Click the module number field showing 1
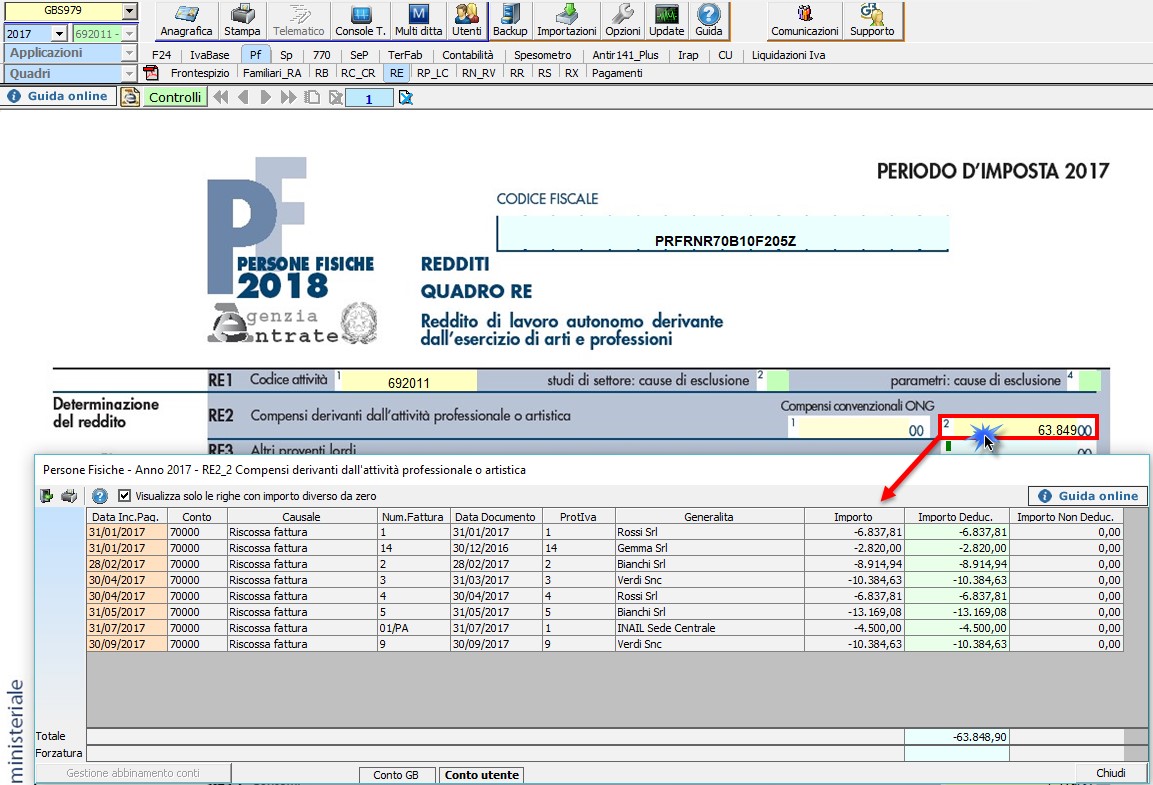 coord(369,98)
